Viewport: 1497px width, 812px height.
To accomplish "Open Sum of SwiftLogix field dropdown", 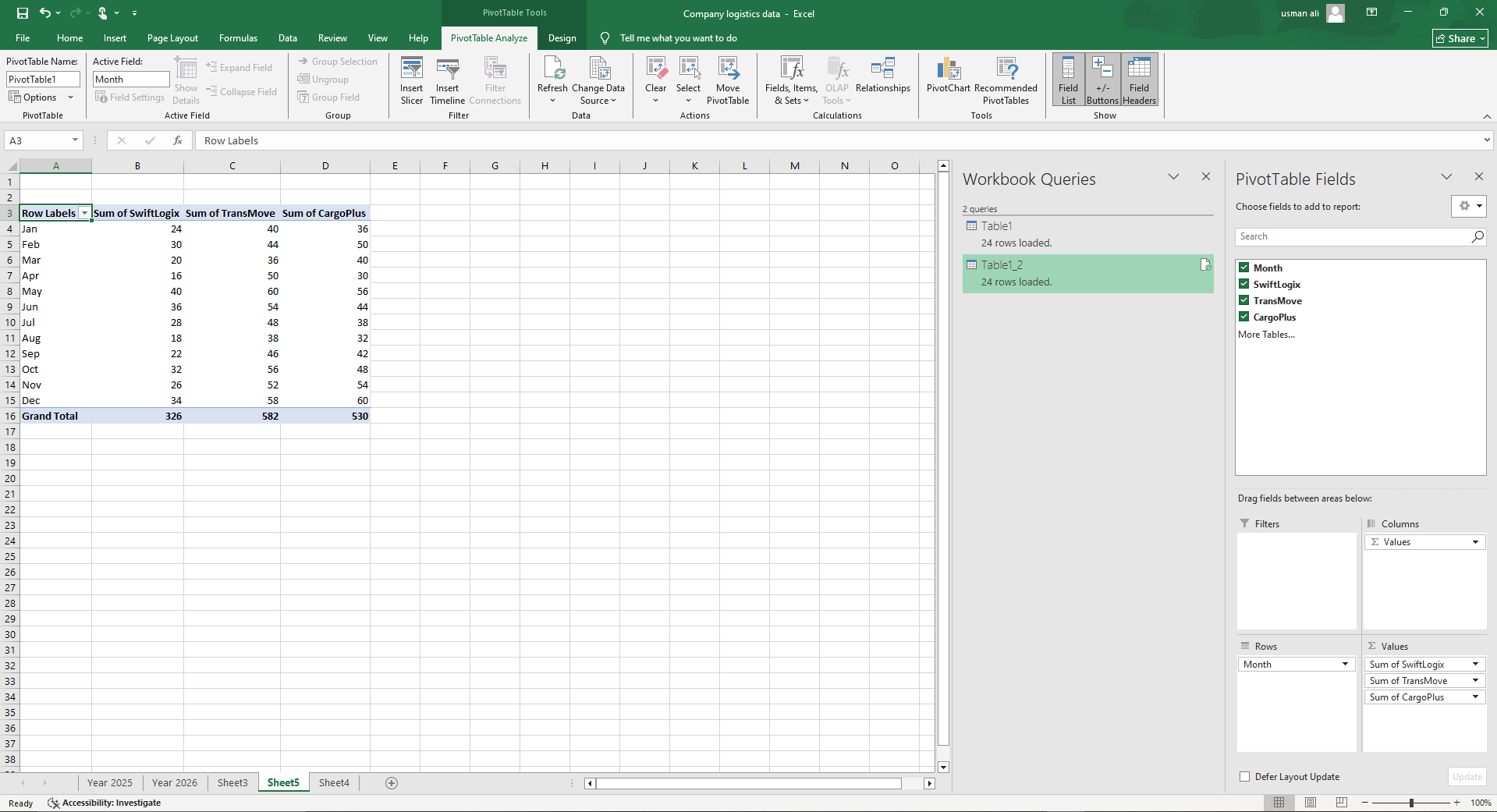I will point(1475,665).
